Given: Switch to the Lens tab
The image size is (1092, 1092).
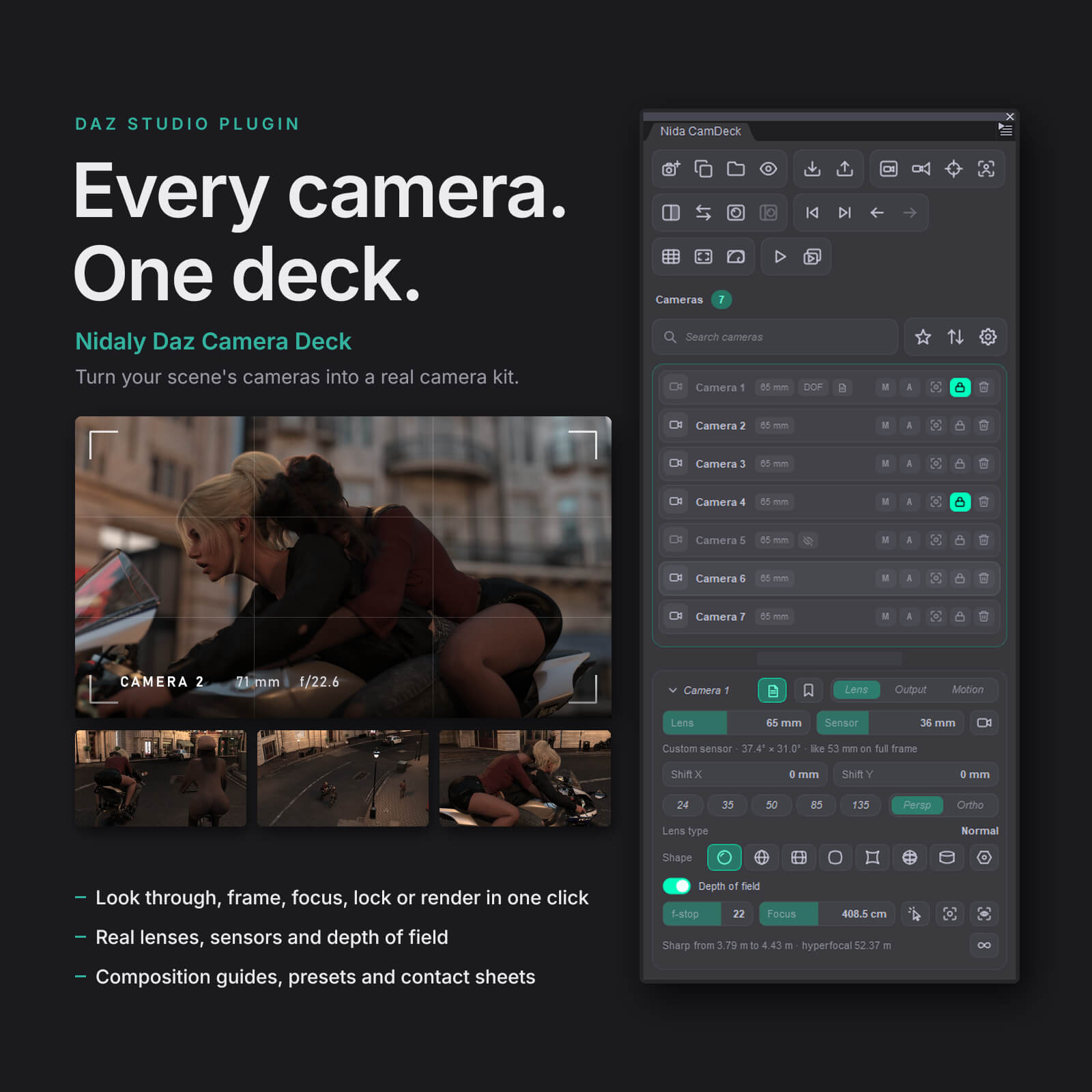Looking at the screenshot, I should click(856, 690).
